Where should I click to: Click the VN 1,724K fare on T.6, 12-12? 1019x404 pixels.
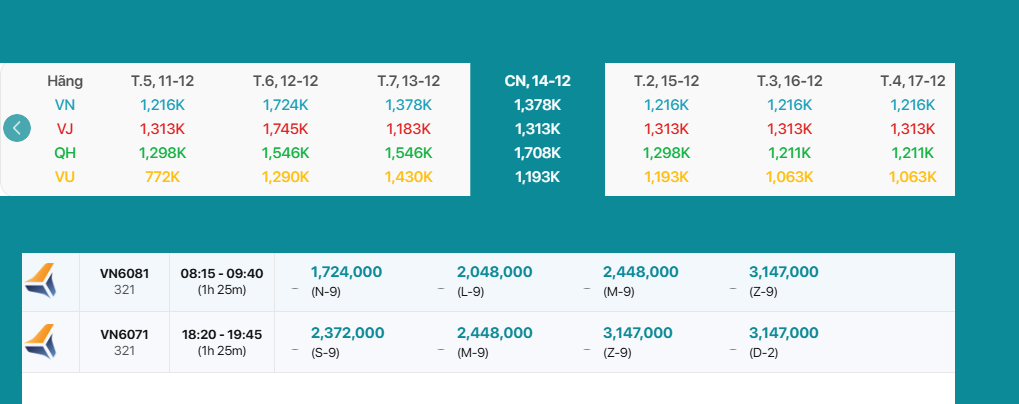pos(286,105)
